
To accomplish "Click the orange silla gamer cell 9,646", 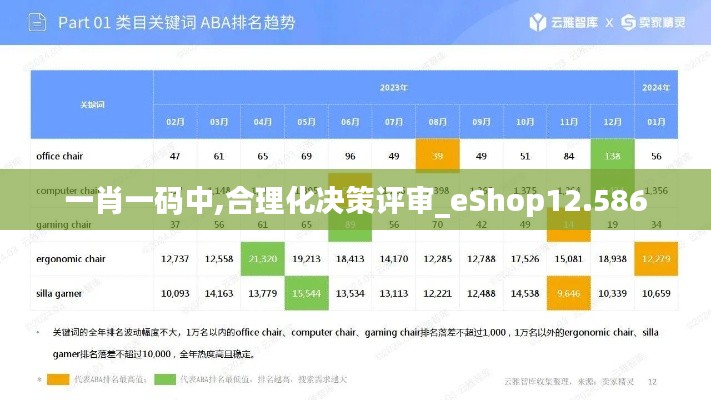I will click(569, 293).
